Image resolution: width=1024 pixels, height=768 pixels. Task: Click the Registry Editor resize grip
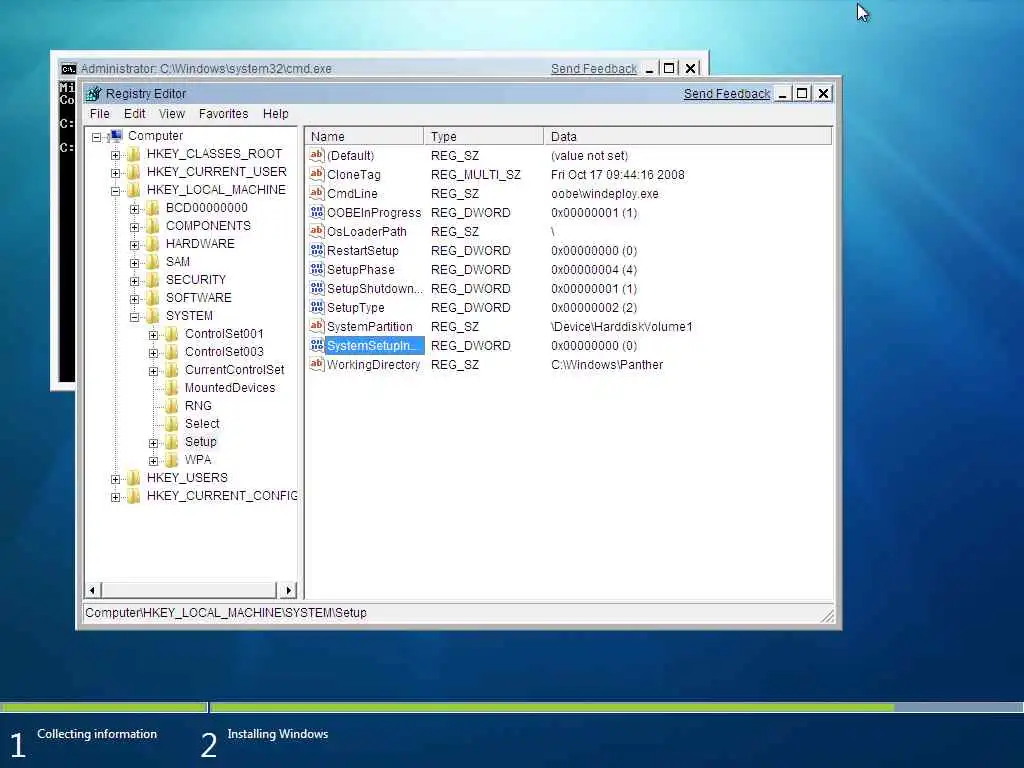[827, 615]
